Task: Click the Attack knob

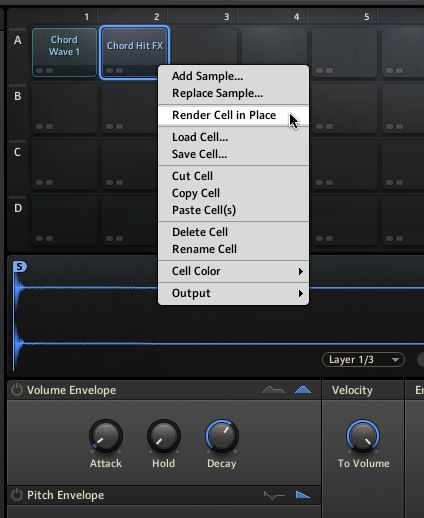Action: pos(106,436)
